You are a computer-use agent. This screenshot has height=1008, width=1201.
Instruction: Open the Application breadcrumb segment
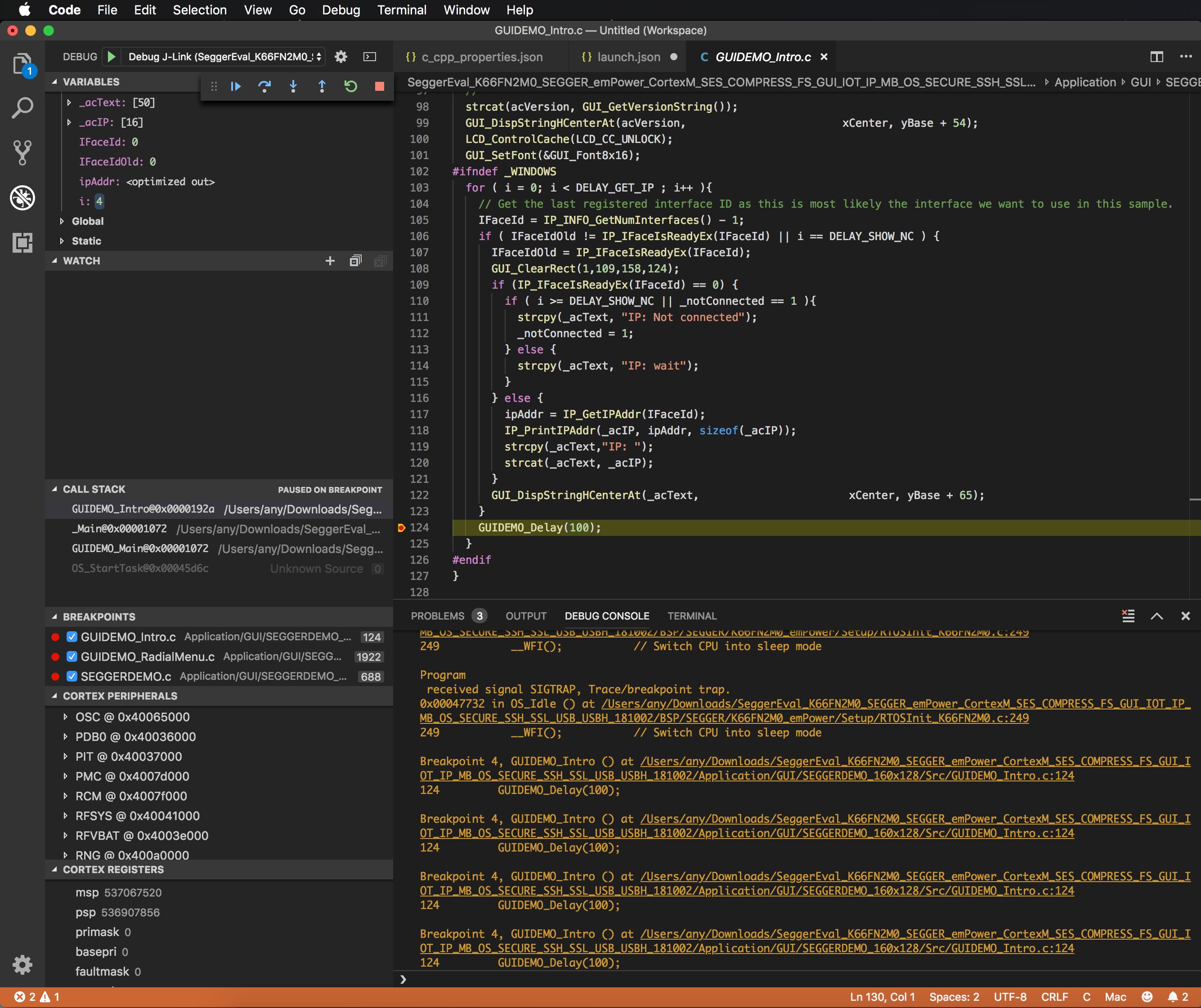point(1085,82)
